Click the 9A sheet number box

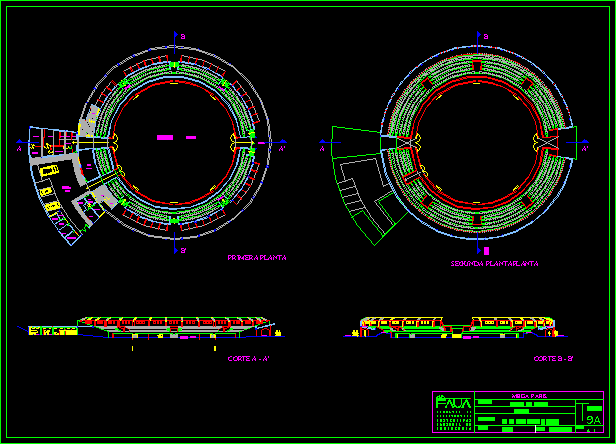[x=593, y=420]
